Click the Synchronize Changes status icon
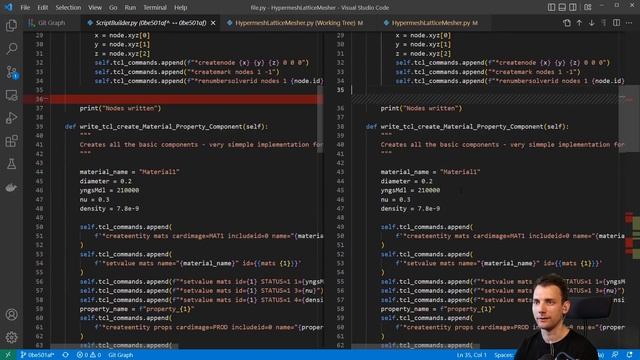 pyautogui.click(x=65, y=355)
